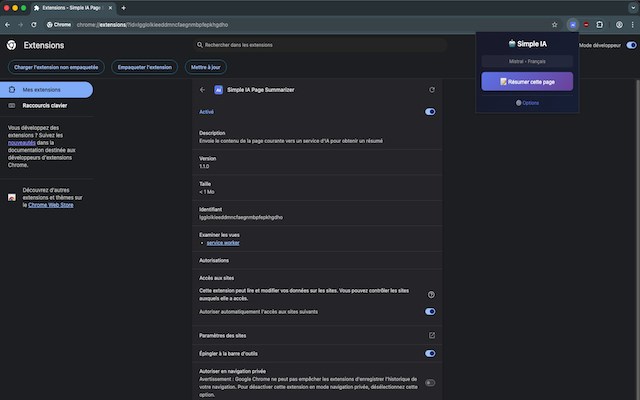640x400 pixels.
Task: Bookmark this page with the star icon
Action: click(x=554, y=24)
